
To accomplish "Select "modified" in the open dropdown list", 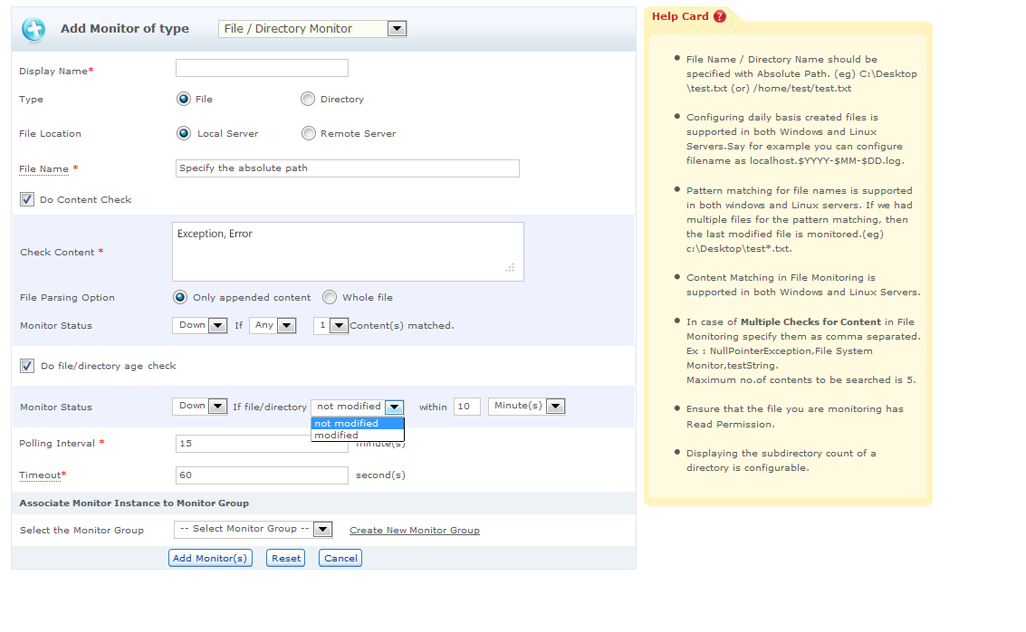I will point(337,434).
